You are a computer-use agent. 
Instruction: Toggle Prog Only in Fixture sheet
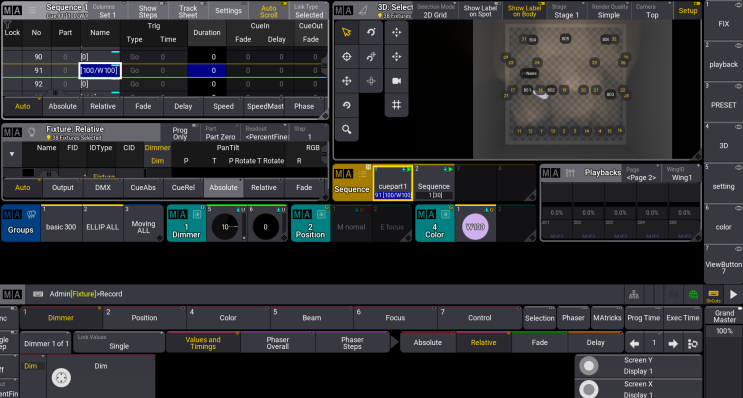pos(180,133)
